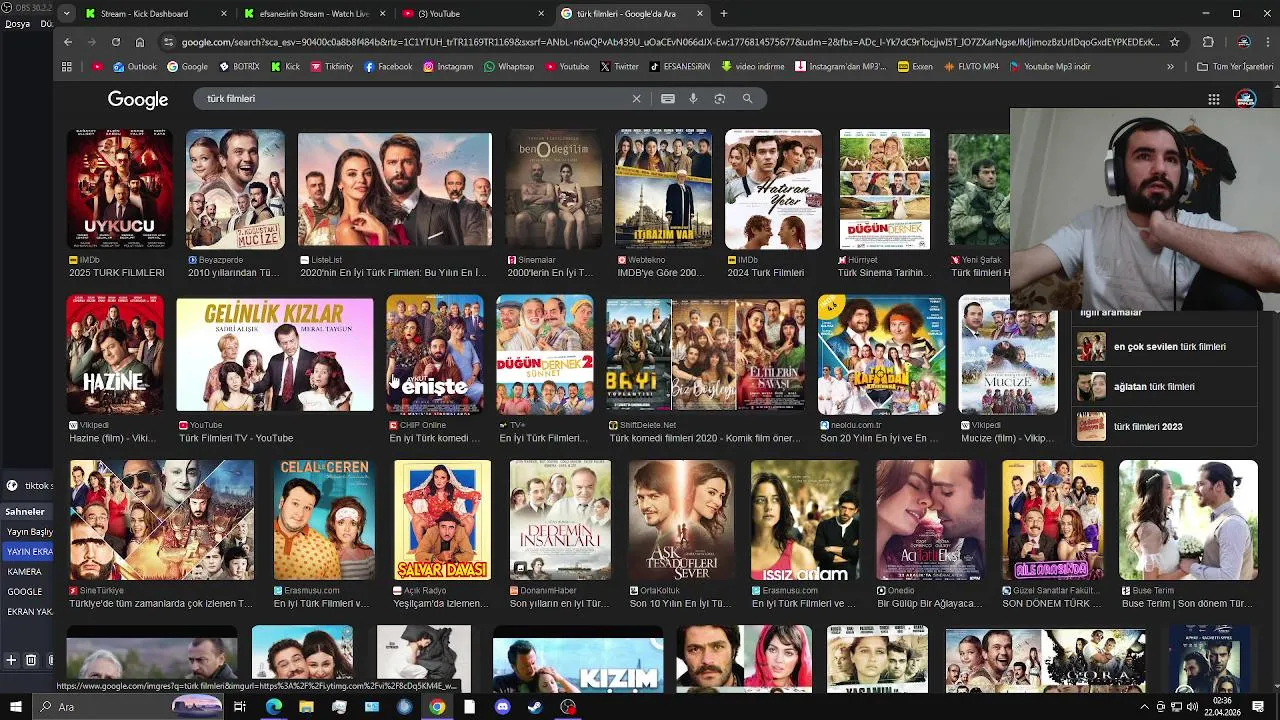Image resolution: width=1280 pixels, height=720 pixels.
Task: Switch to Chrome in the taskbar
Action: tap(437, 707)
